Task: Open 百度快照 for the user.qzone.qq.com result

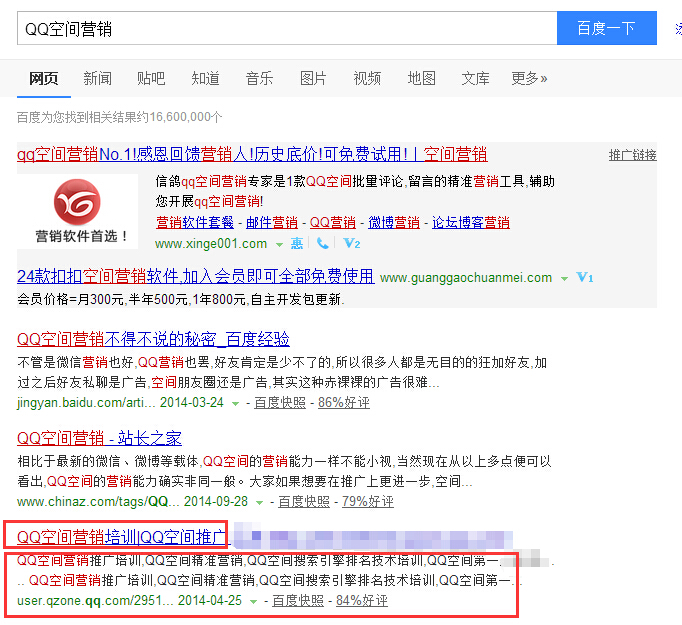Action: 298,601
